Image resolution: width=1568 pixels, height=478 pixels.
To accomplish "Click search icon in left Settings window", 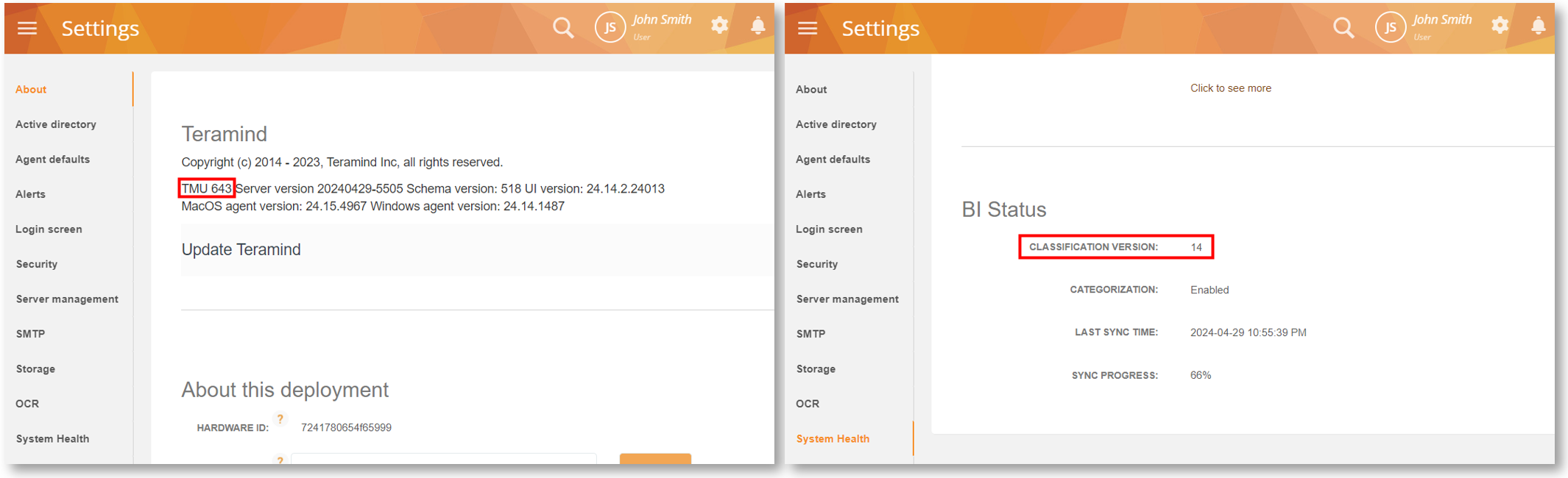I will coord(563,28).
